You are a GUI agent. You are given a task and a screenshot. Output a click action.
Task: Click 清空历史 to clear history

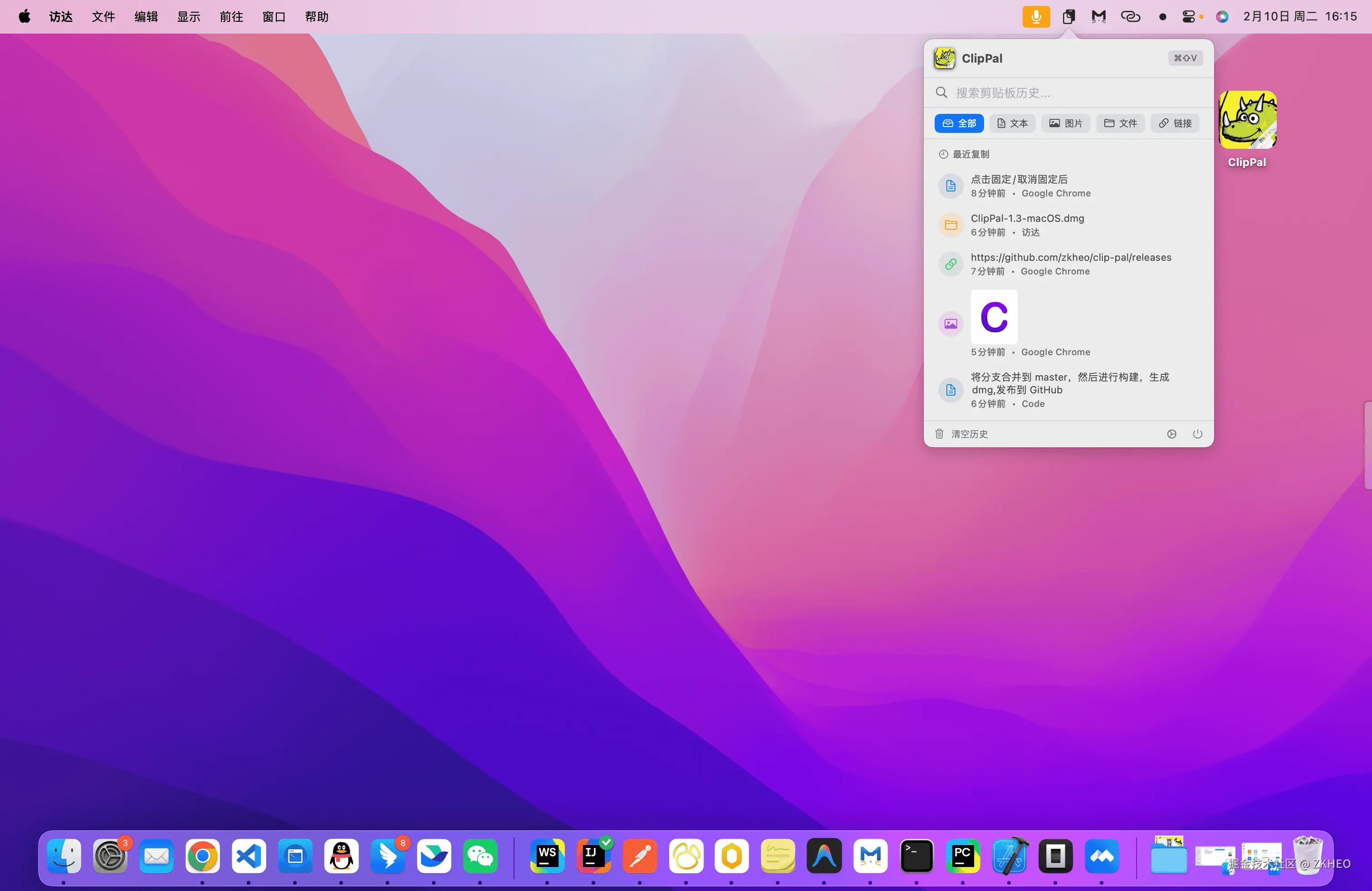click(x=969, y=434)
